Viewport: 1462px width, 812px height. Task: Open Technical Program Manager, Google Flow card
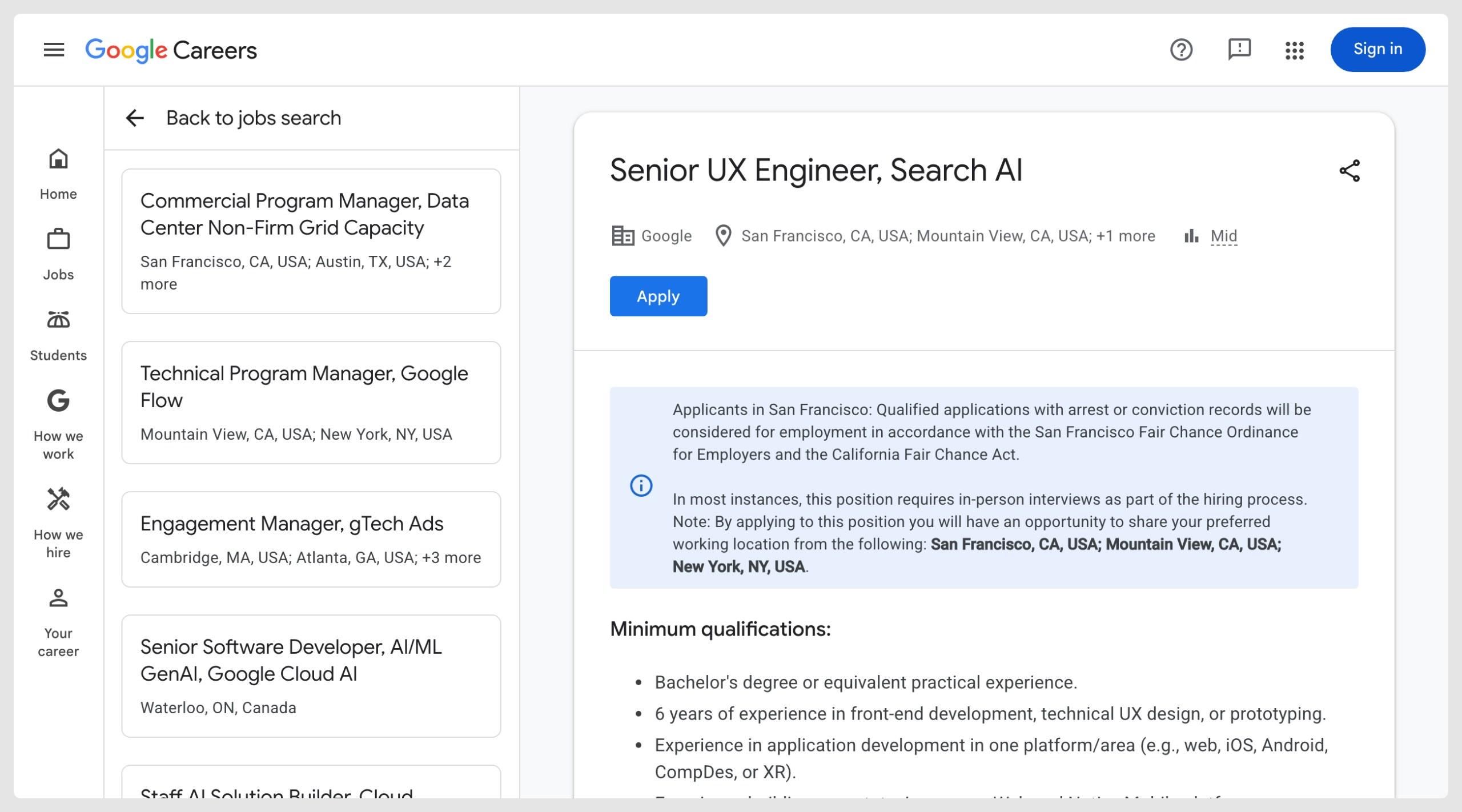pos(311,403)
